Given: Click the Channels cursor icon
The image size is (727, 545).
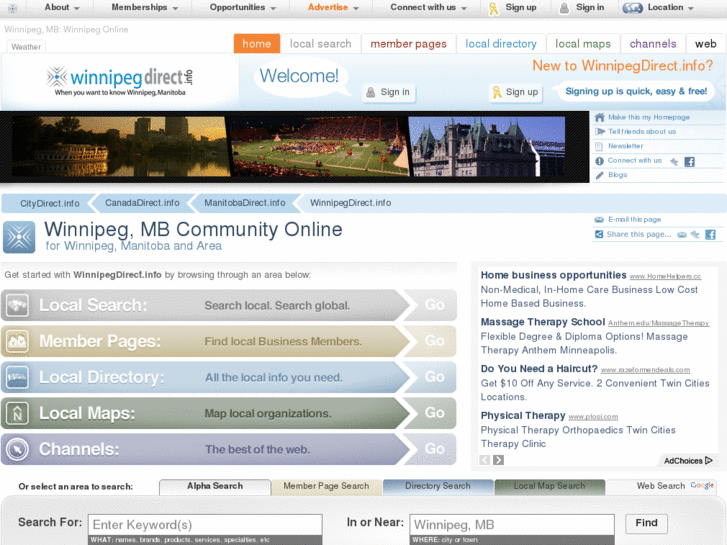Looking at the screenshot, I should (x=17, y=449).
